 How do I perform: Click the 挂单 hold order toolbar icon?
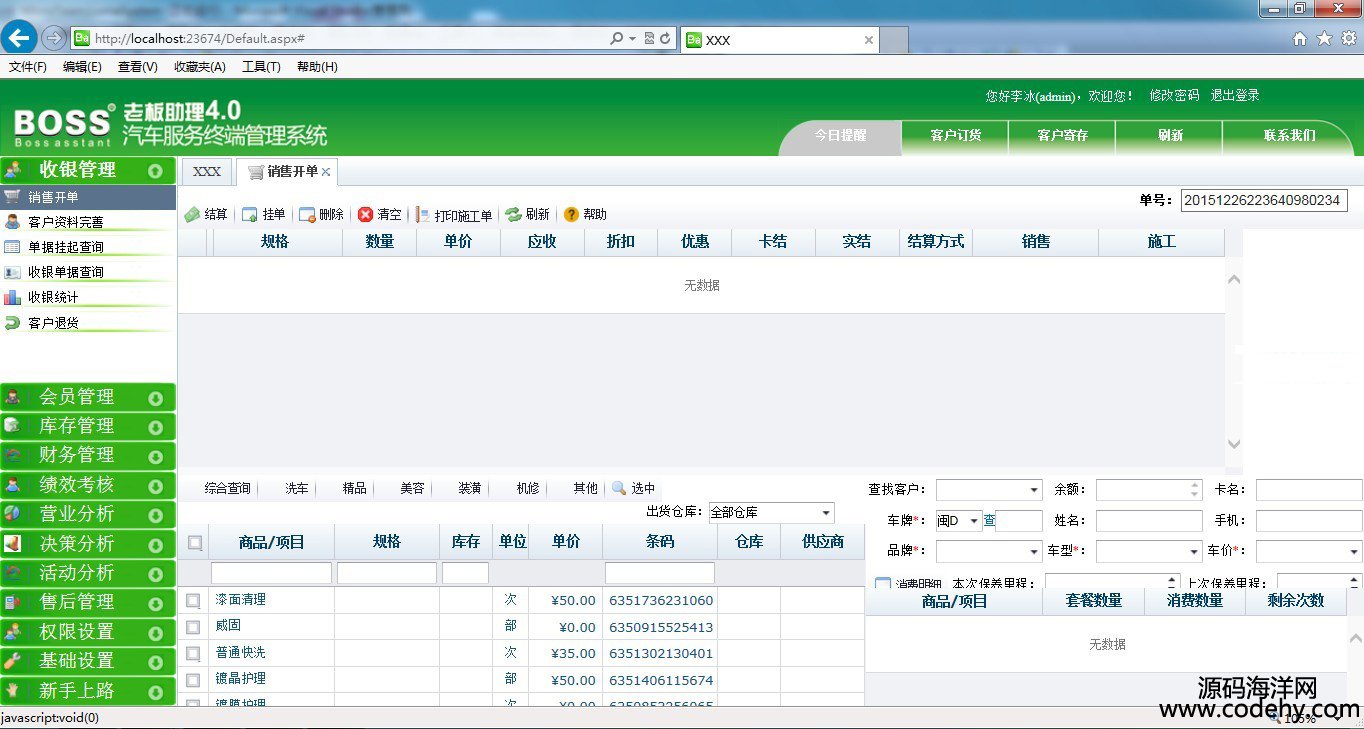coord(250,214)
